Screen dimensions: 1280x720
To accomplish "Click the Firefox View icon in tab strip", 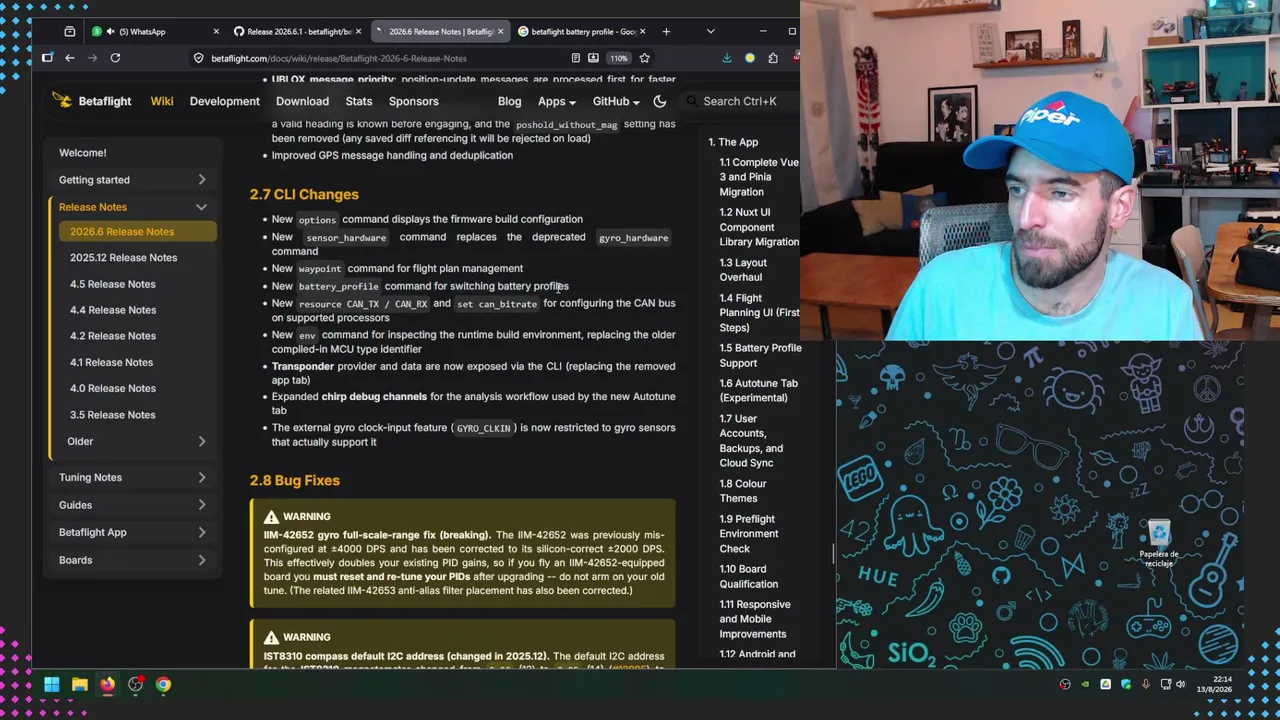I will 69,31.
